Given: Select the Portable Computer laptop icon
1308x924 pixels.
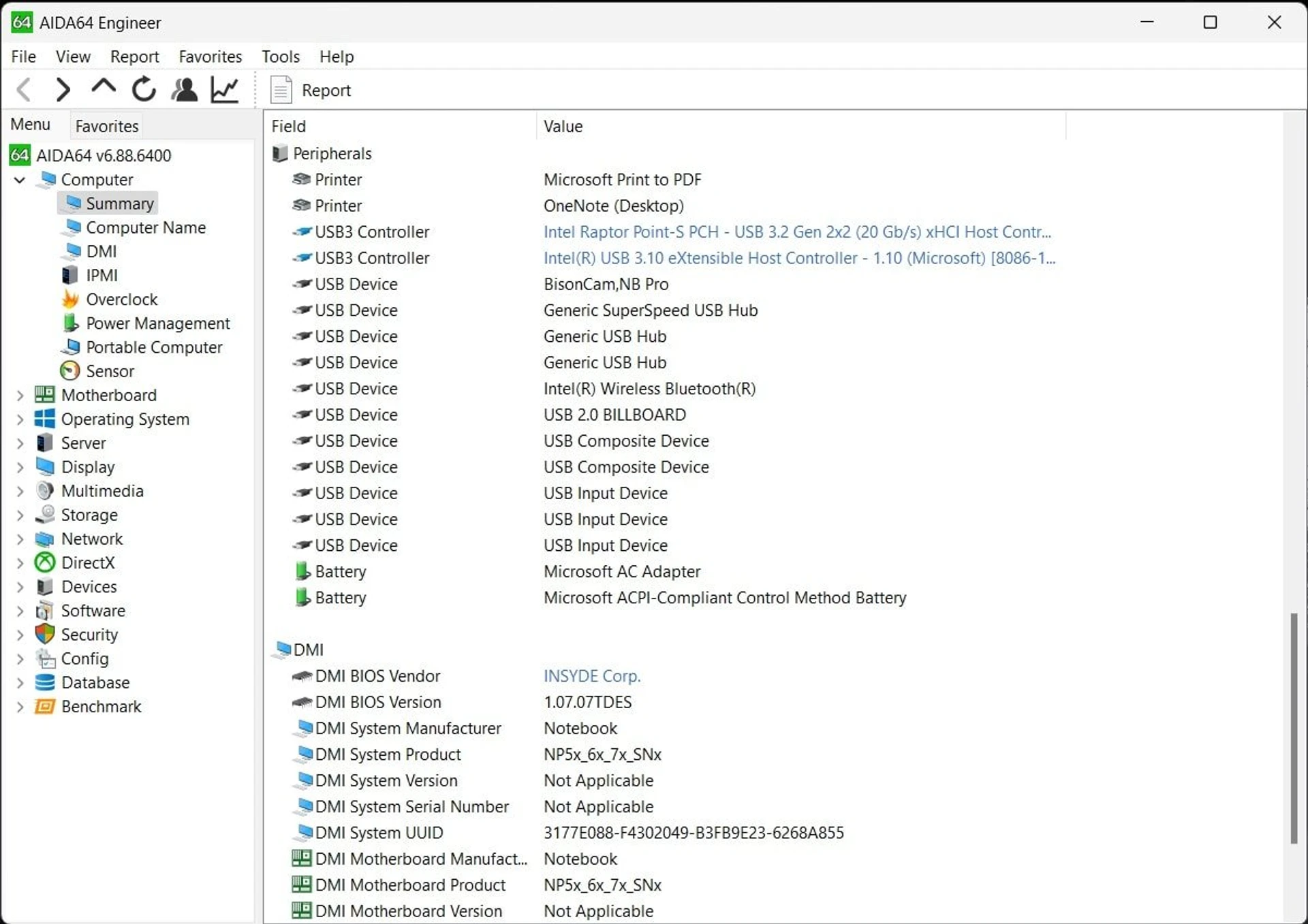Looking at the screenshot, I should point(70,347).
